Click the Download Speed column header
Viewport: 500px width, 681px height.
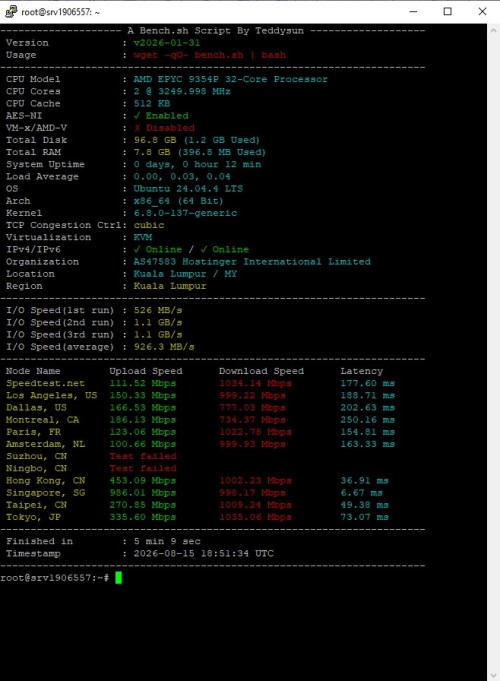pyautogui.click(x=261, y=371)
